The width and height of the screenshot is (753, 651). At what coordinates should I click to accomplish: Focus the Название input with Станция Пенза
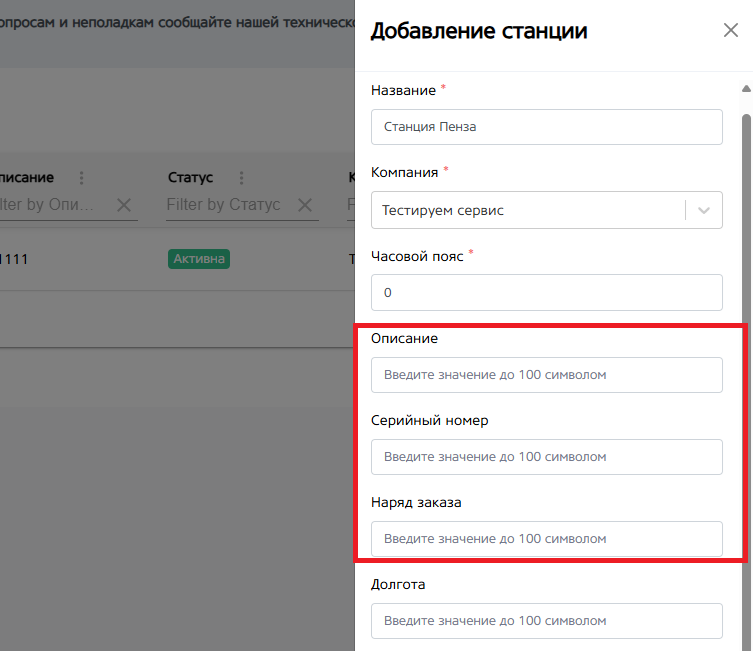[546, 127]
